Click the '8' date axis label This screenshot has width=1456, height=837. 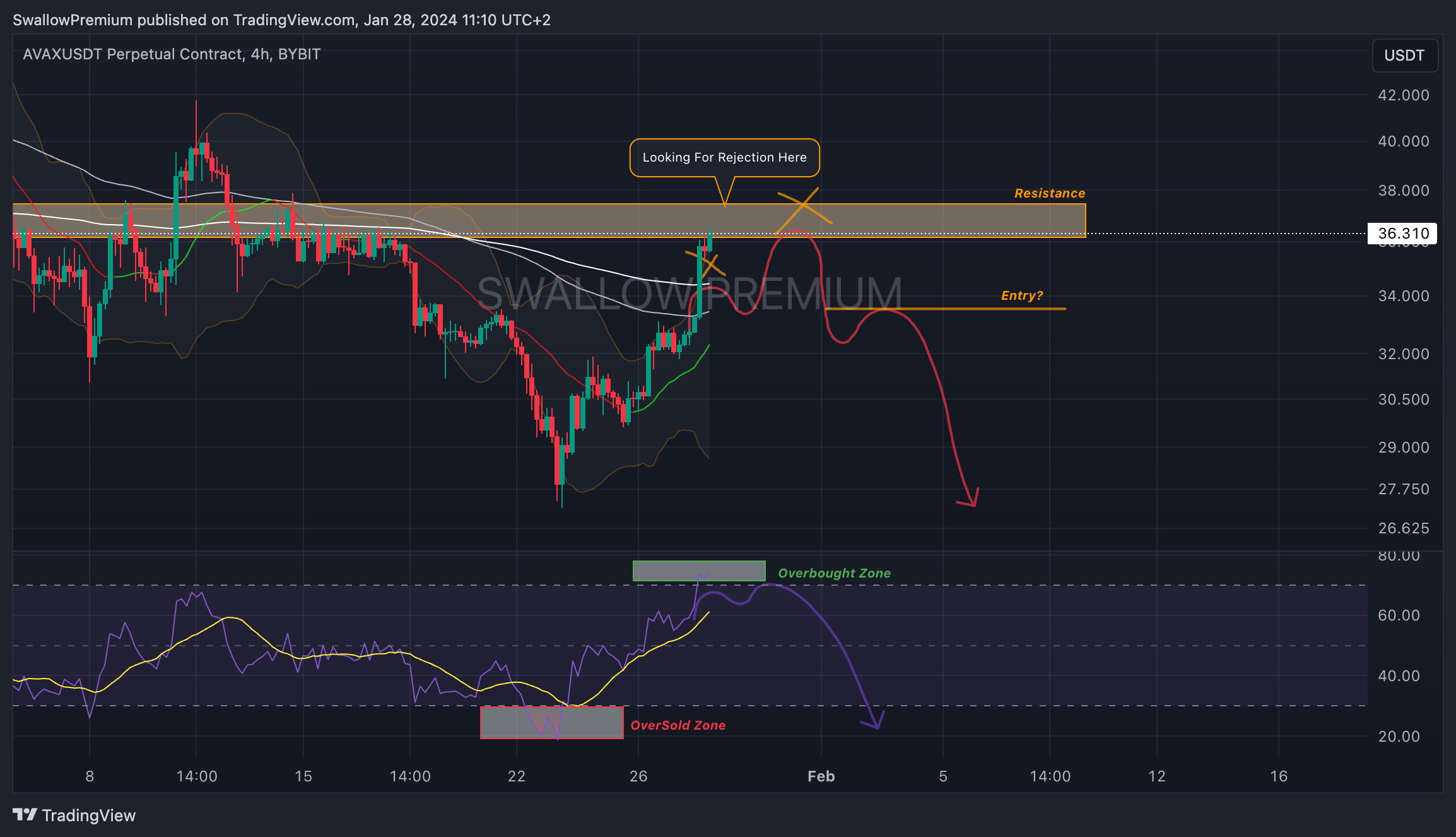[x=90, y=776]
